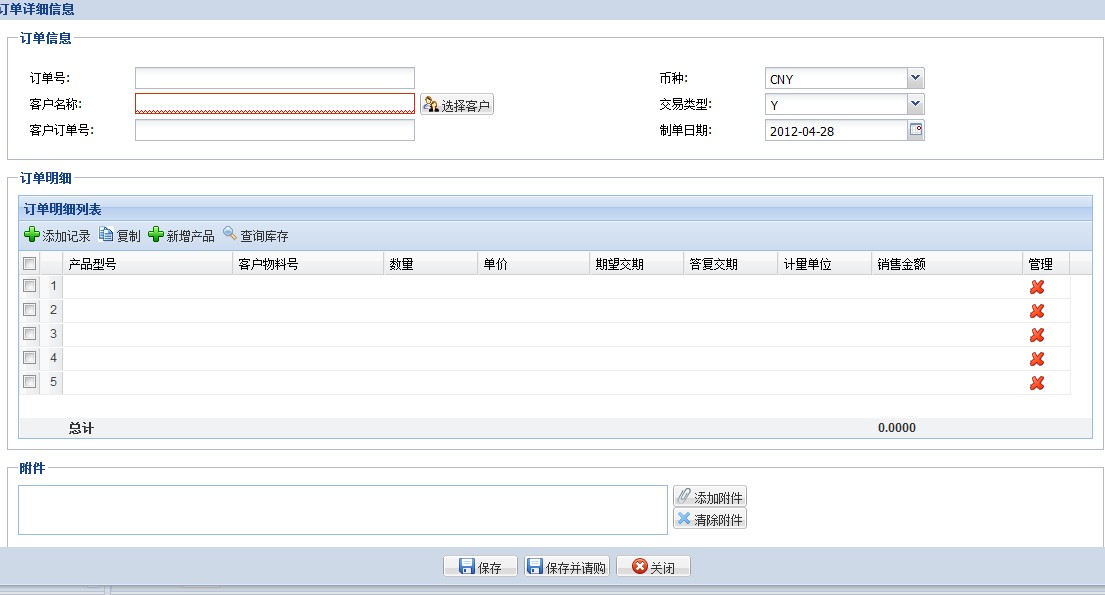Delete row 3 with red X icon
This screenshot has width=1105, height=595.
tap(1037, 335)
